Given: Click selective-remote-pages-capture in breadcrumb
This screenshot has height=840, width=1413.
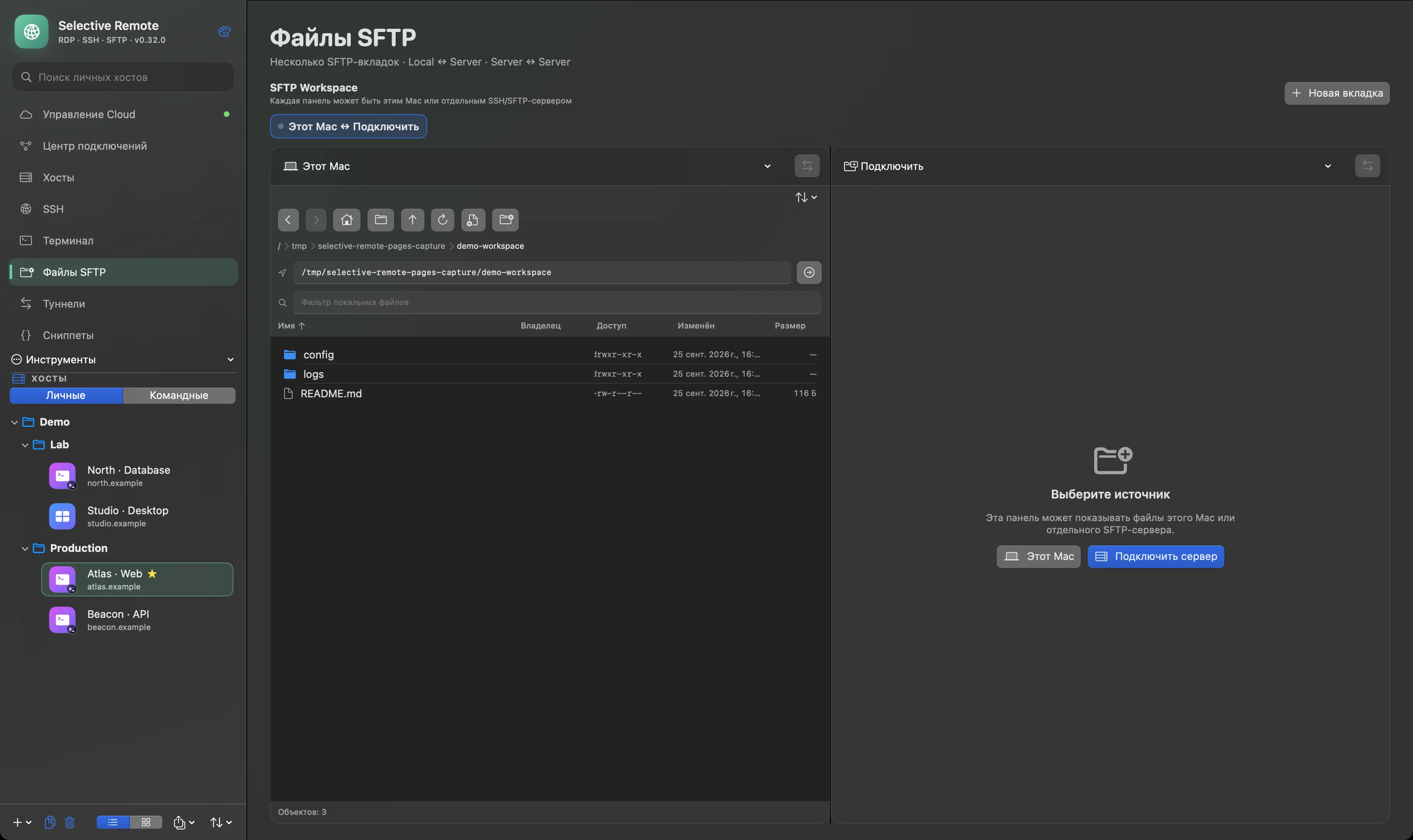Looking at the screenshot, I should tap(382, 246).
